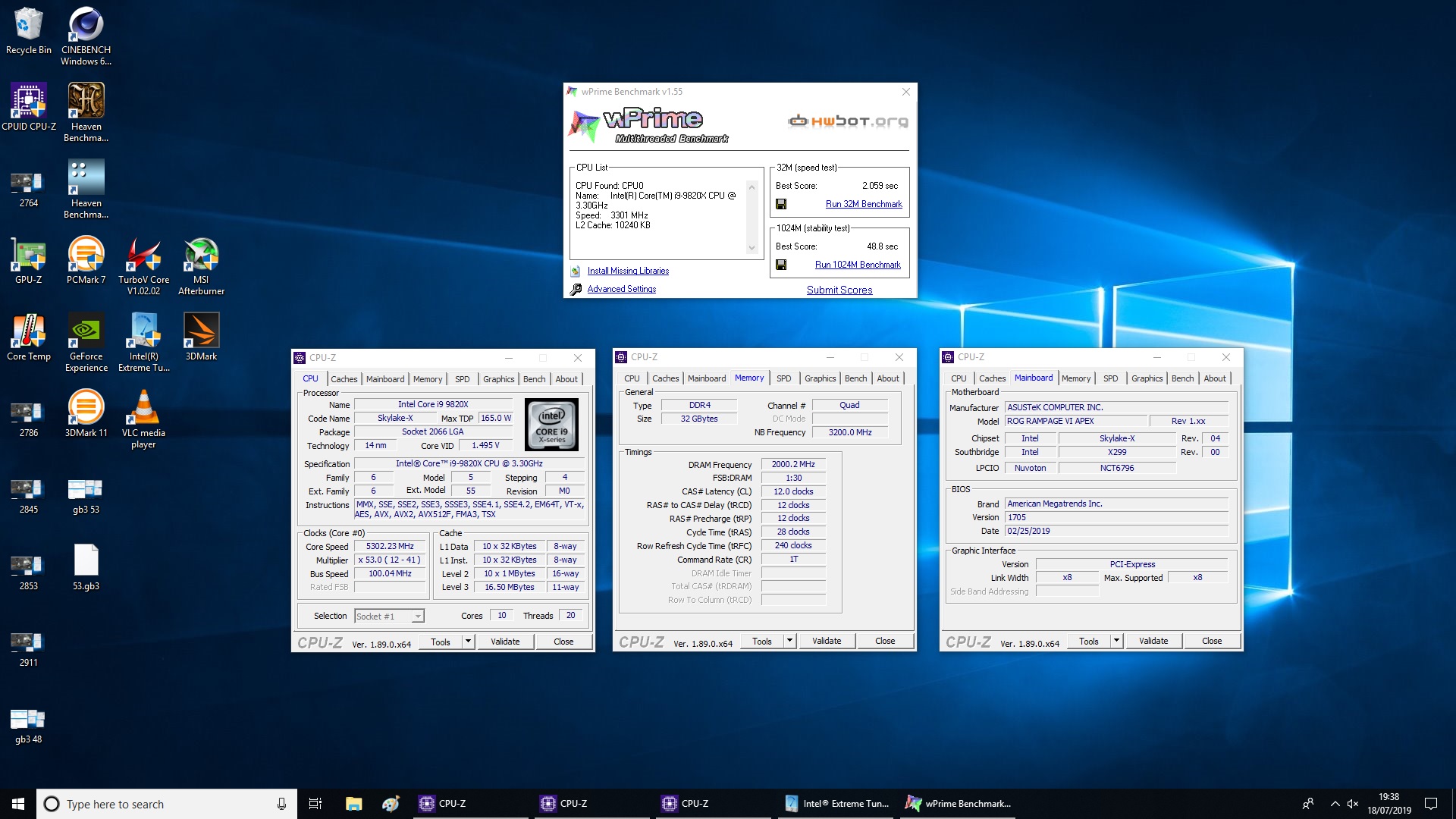This screenshot has width=1456, height=819.
Task: Open File Explorer from the taskbar
Action: [353, 804]
